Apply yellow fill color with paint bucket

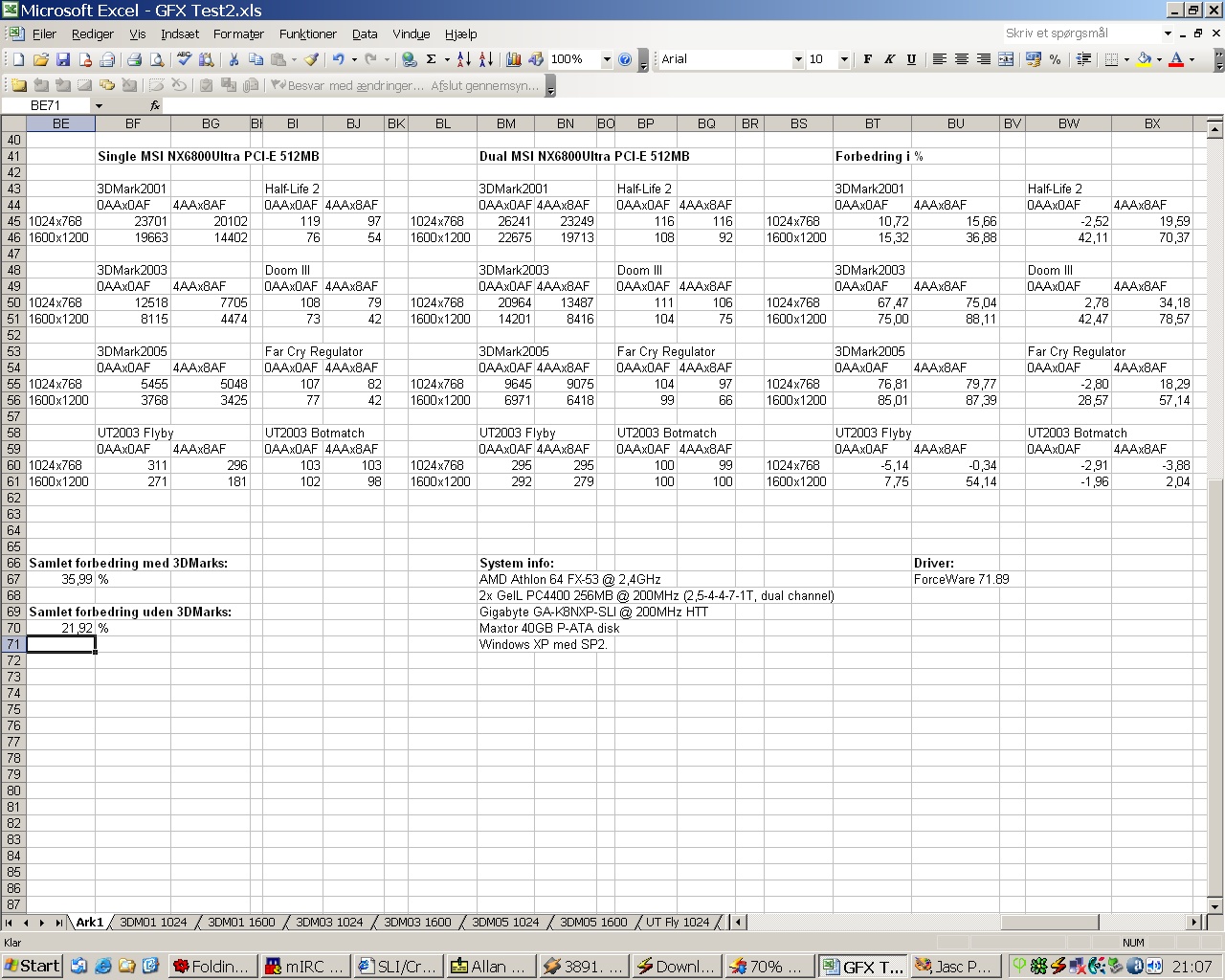click(1144, 59)
